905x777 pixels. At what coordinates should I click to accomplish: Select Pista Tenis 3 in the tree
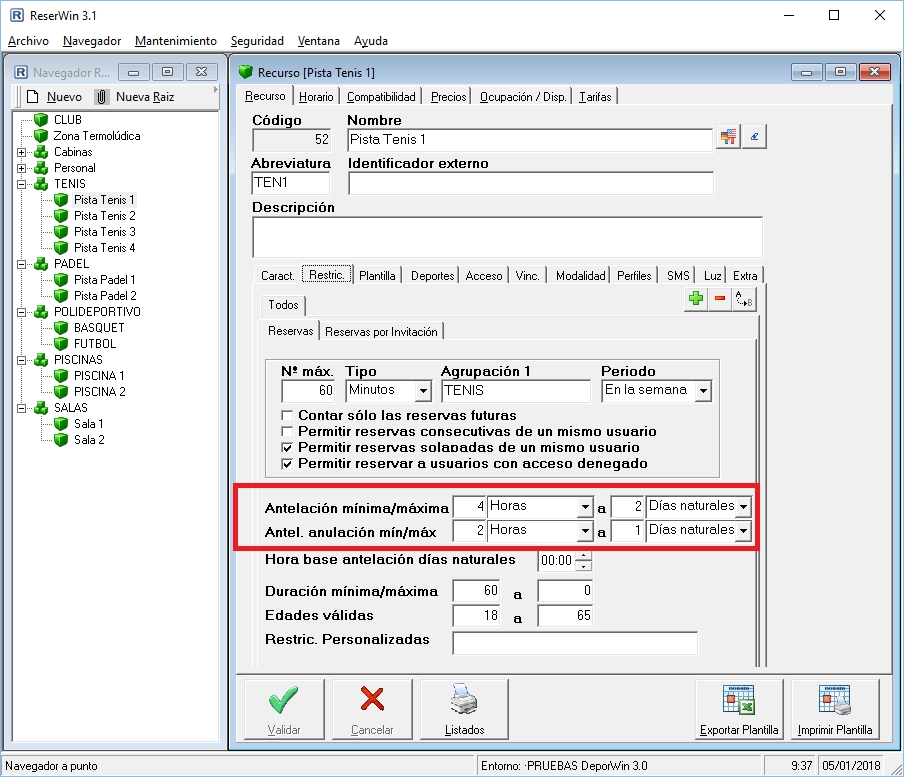(x=104, y=231)
